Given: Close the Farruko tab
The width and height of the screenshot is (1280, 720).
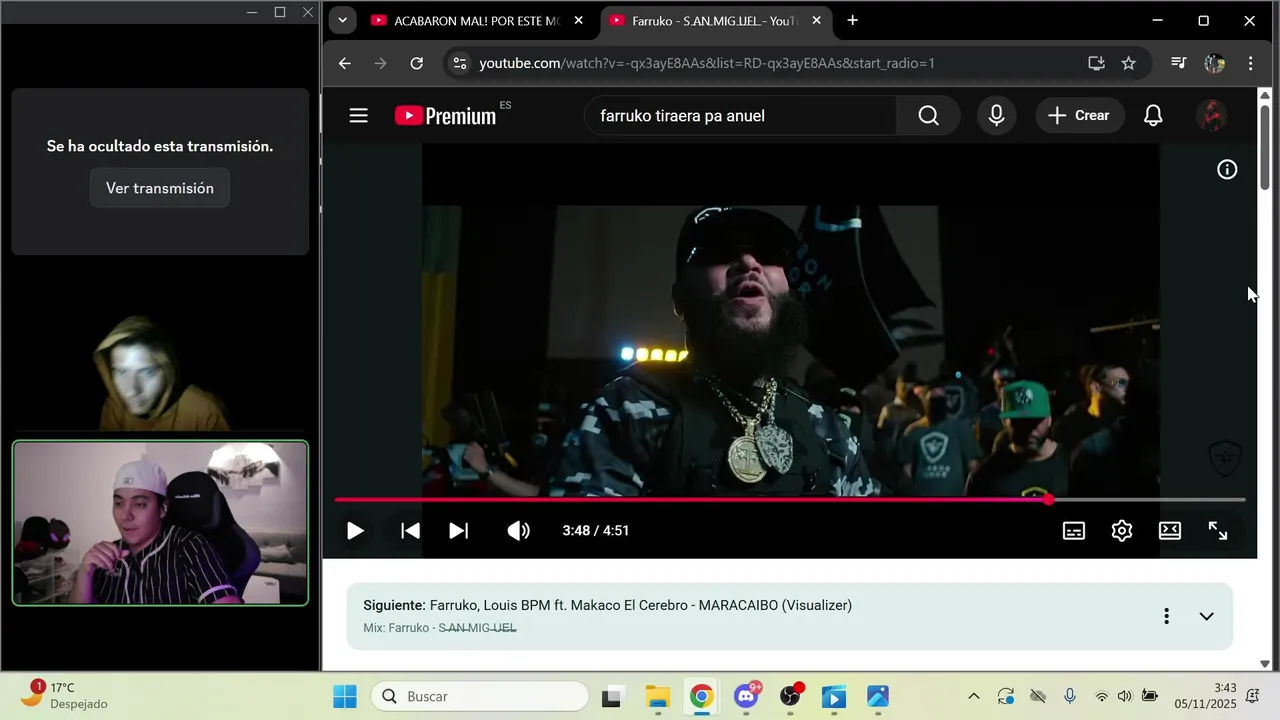Looking at the screenshot, I should pyautogui.click(x=816, y=21).
